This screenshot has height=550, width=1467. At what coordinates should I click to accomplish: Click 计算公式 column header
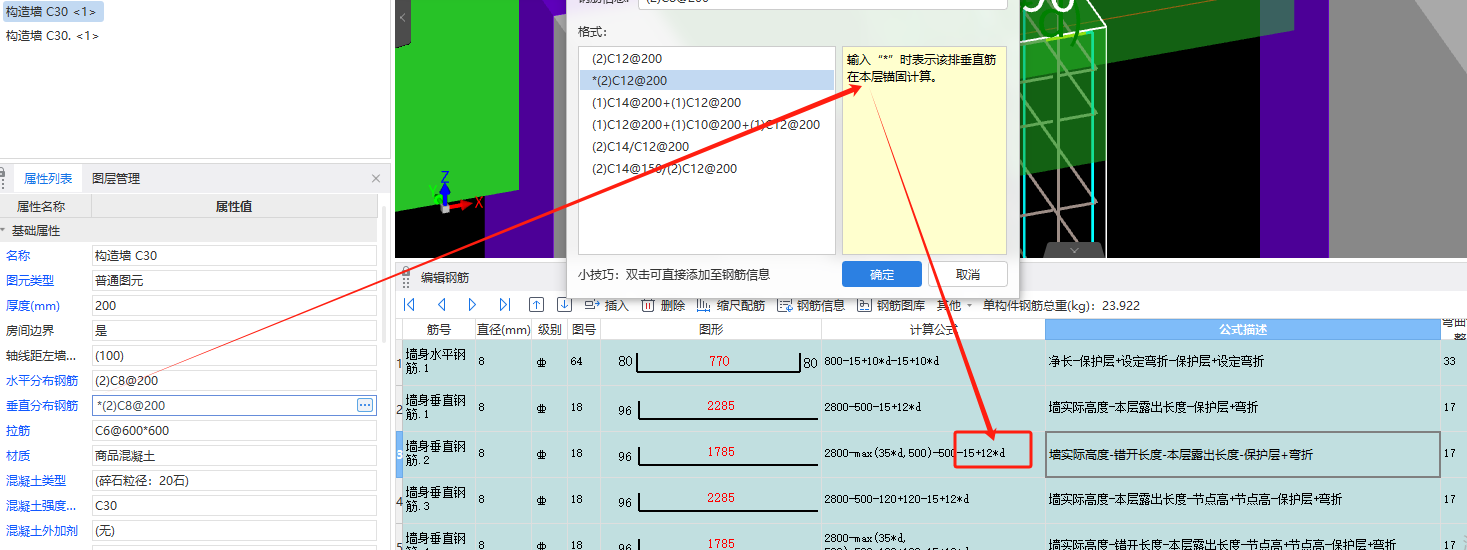coord(933,329)
